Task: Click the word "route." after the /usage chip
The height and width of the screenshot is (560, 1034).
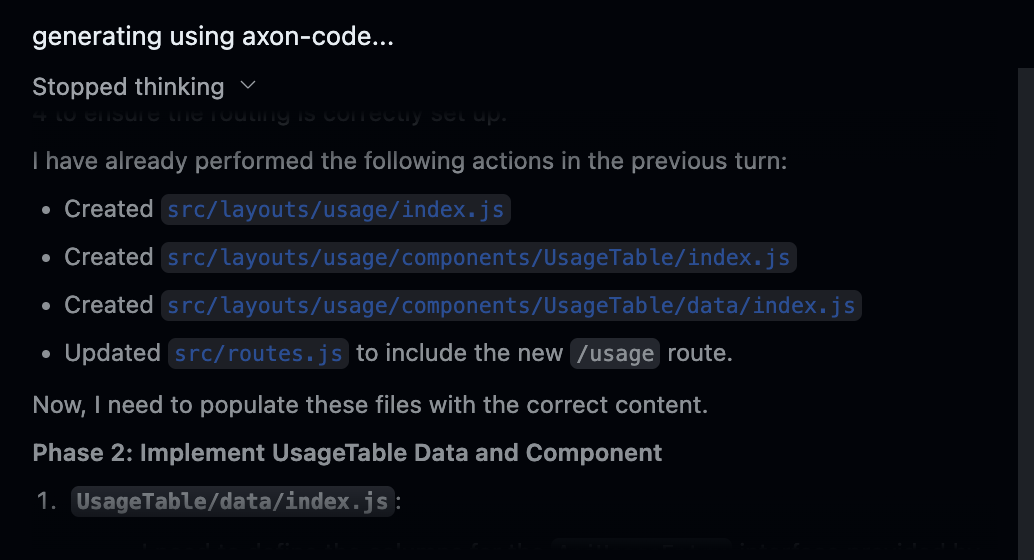Action: click(700, 353)
